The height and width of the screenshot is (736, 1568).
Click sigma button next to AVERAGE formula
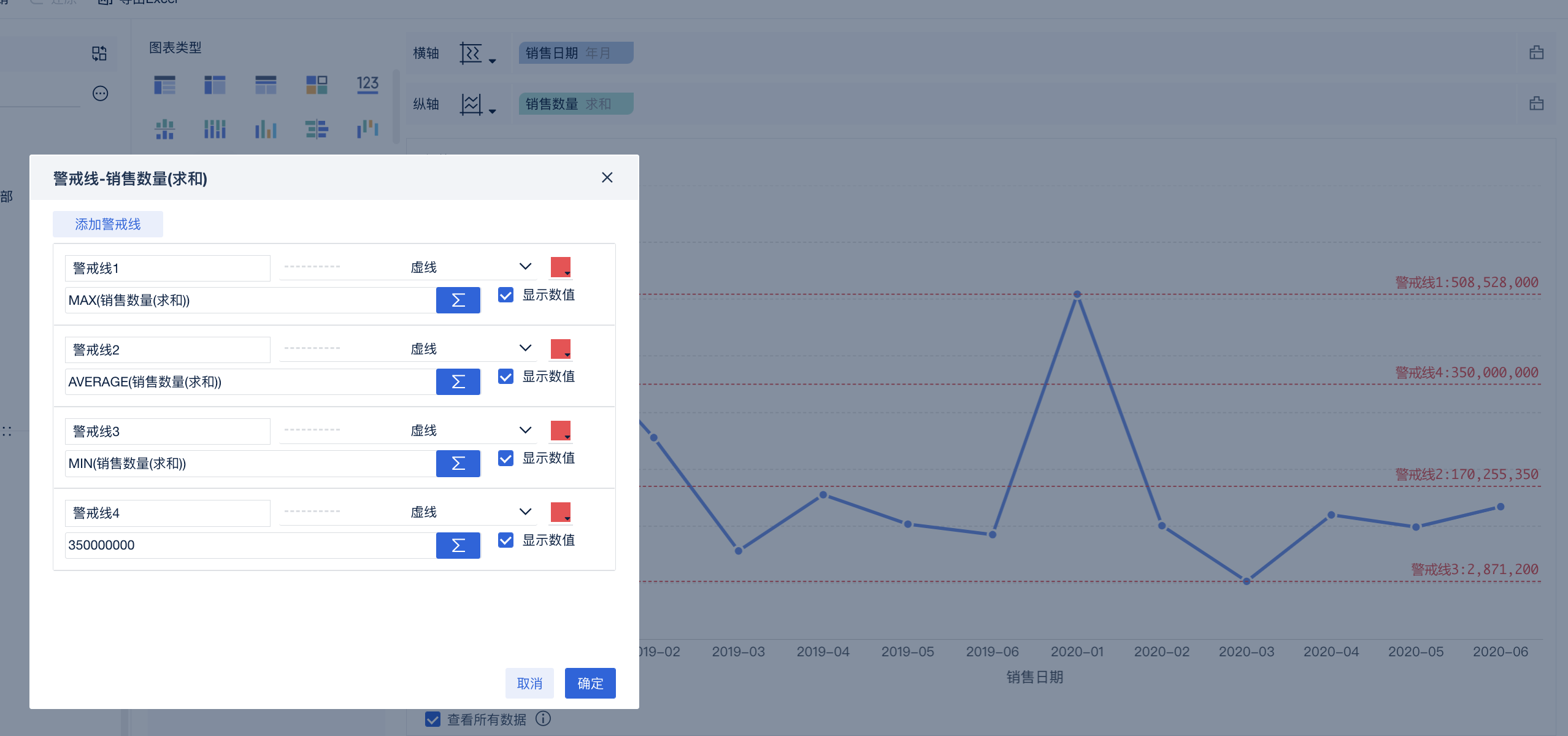(x=458, y=382)
